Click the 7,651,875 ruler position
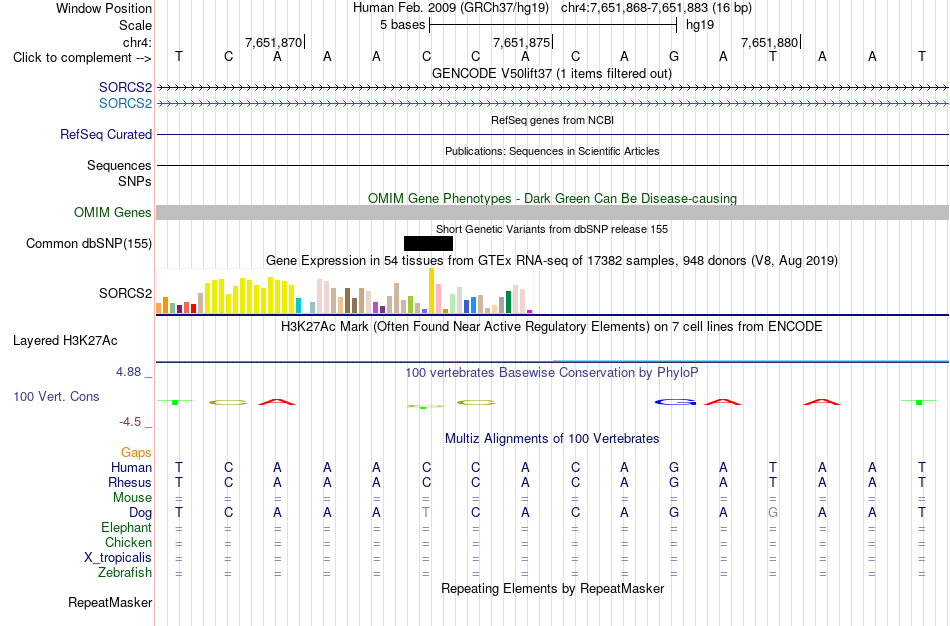The image size is (950, 626). click(x=522, y=42)
